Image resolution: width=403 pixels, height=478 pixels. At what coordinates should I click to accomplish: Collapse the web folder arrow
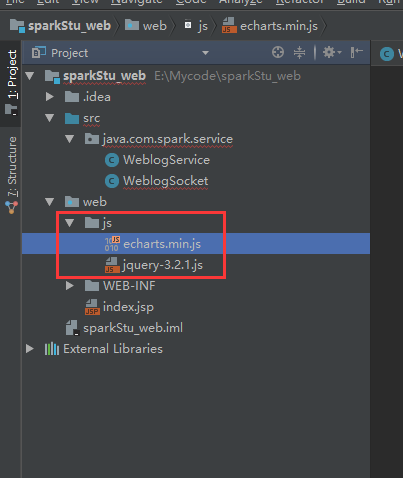tap(50, 202)
